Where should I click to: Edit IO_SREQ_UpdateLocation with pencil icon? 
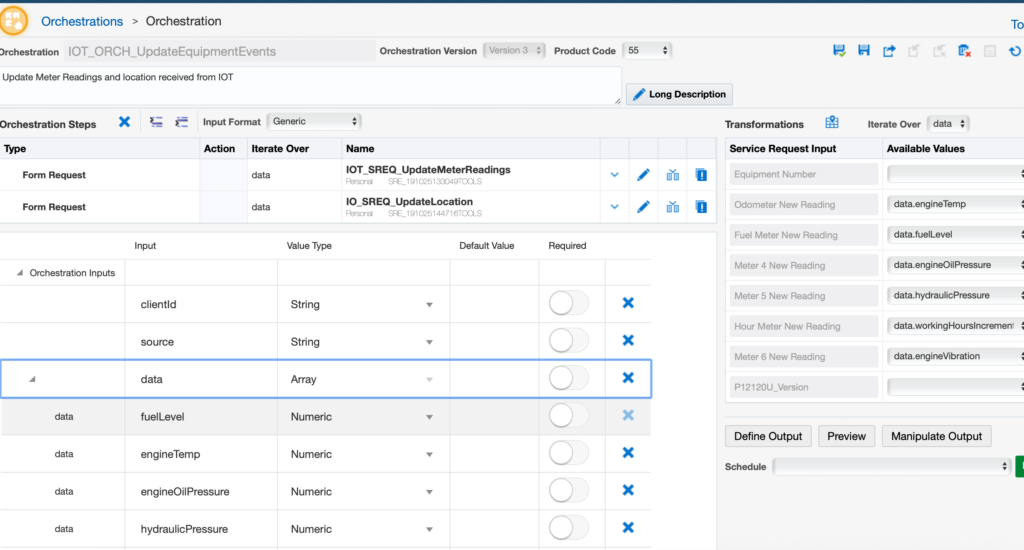tap(643, 207)
